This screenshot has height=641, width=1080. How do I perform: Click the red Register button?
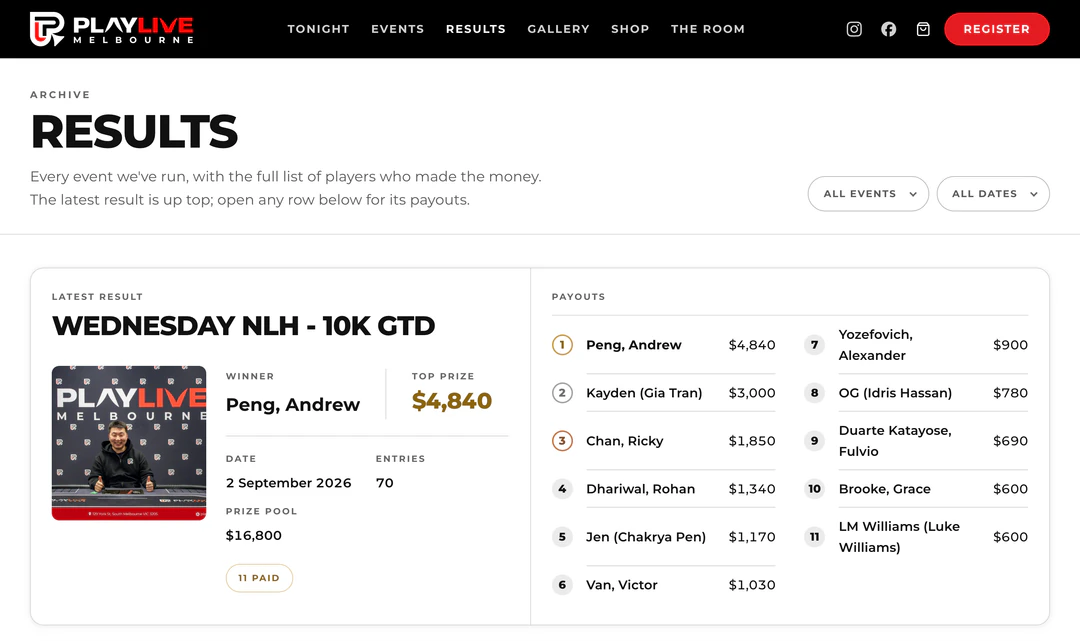(997, 29)
